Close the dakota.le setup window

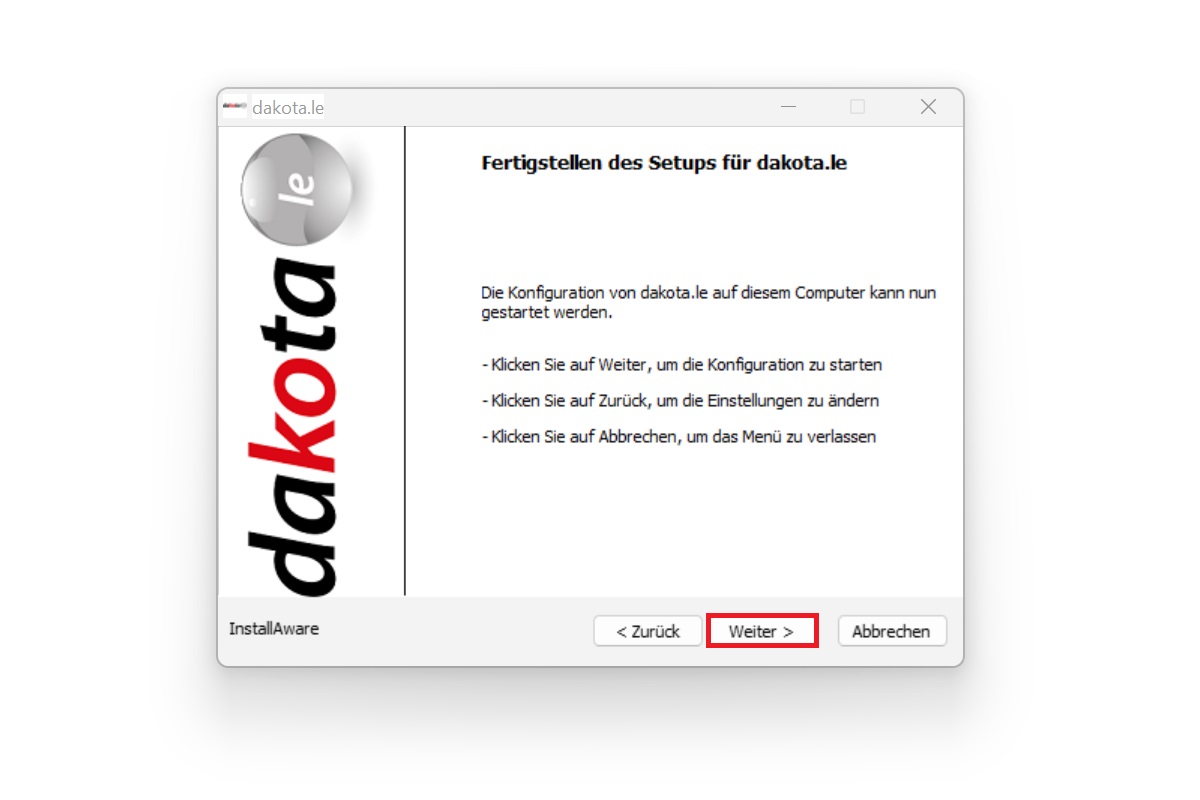[x=928, y=107]
